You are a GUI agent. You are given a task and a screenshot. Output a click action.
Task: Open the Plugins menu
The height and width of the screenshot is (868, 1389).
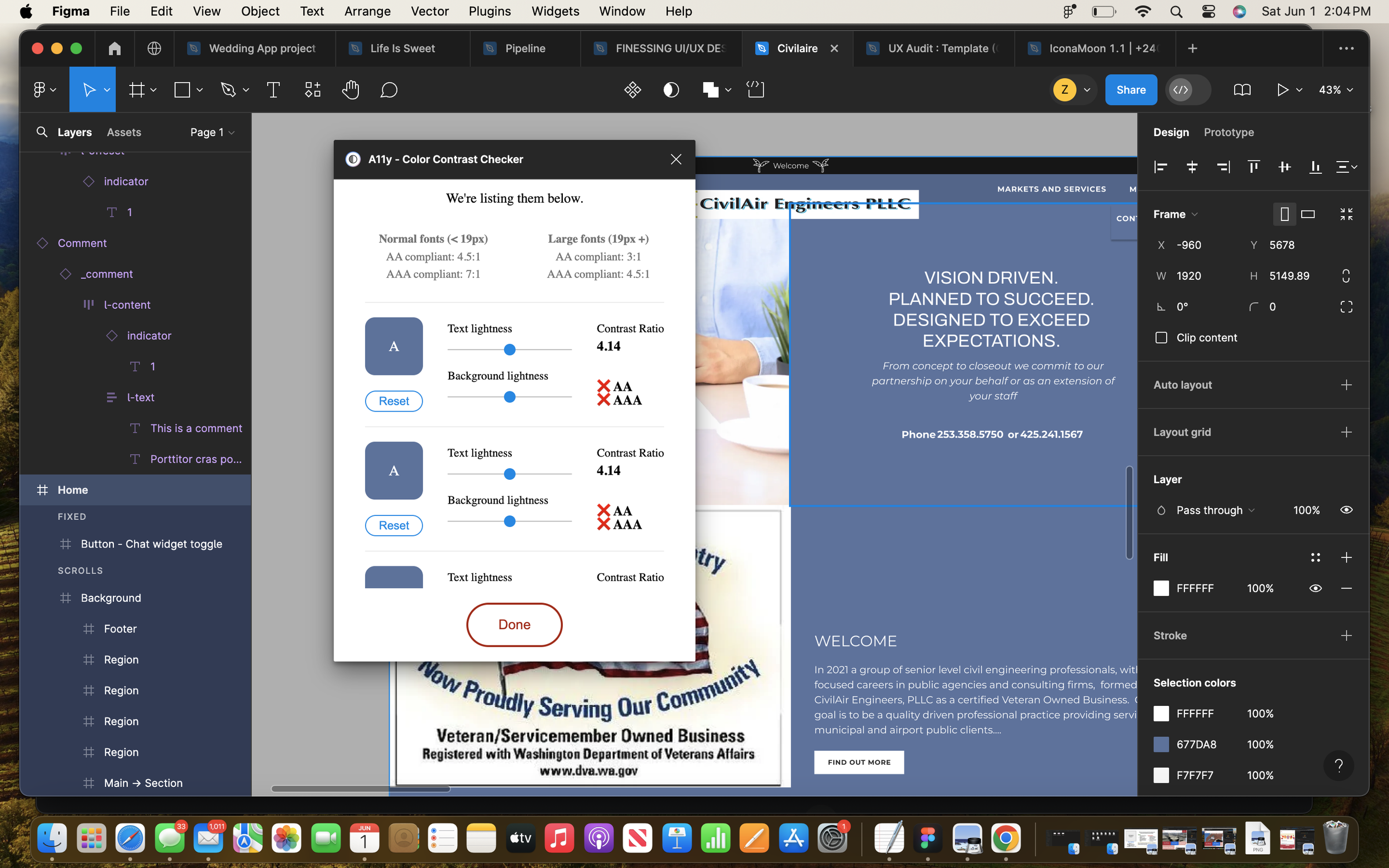click(x=489, y=11)
